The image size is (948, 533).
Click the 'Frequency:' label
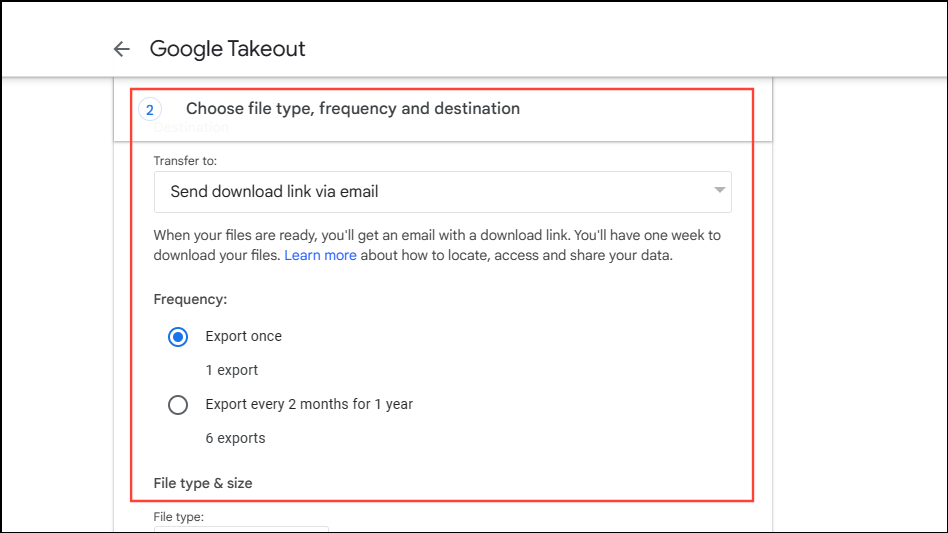190,300
